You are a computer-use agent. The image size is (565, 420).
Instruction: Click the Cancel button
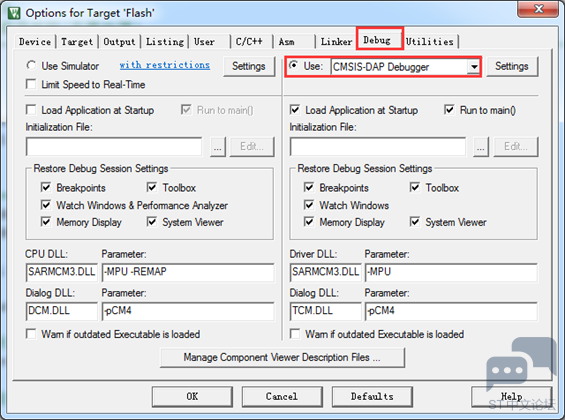click(x=282, y=397)
